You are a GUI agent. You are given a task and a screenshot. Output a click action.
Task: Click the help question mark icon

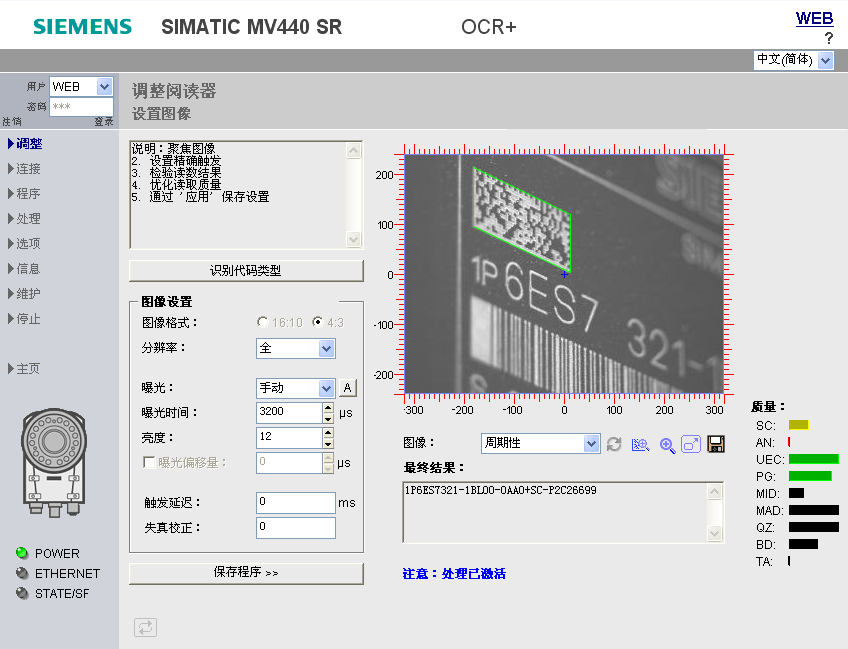click(828, 38)
